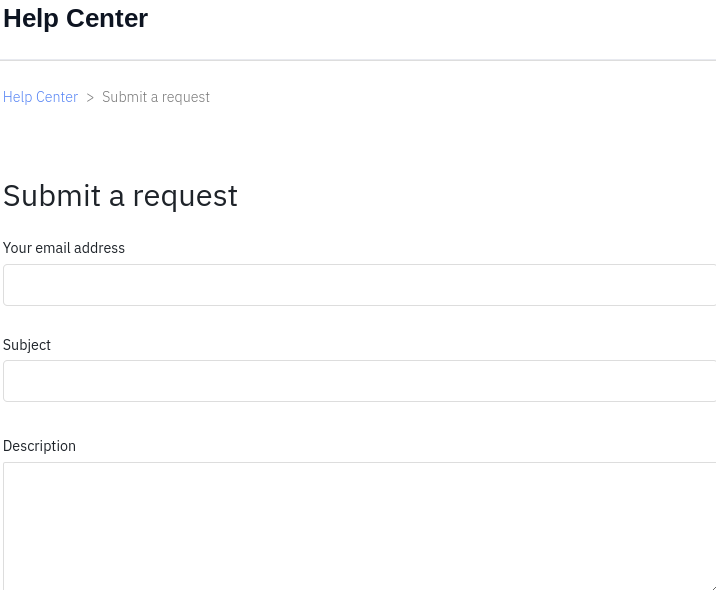This screenshot has width=716, height=590.
Task: Click the 'Your email address' label
Action: point(63,248)
